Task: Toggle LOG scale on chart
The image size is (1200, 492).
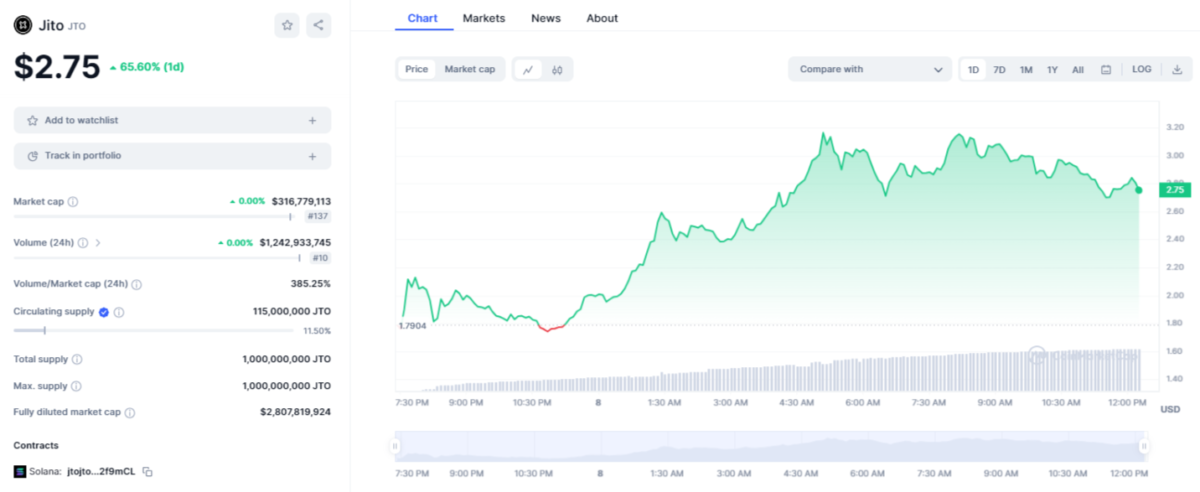Action: [1142, 69]
